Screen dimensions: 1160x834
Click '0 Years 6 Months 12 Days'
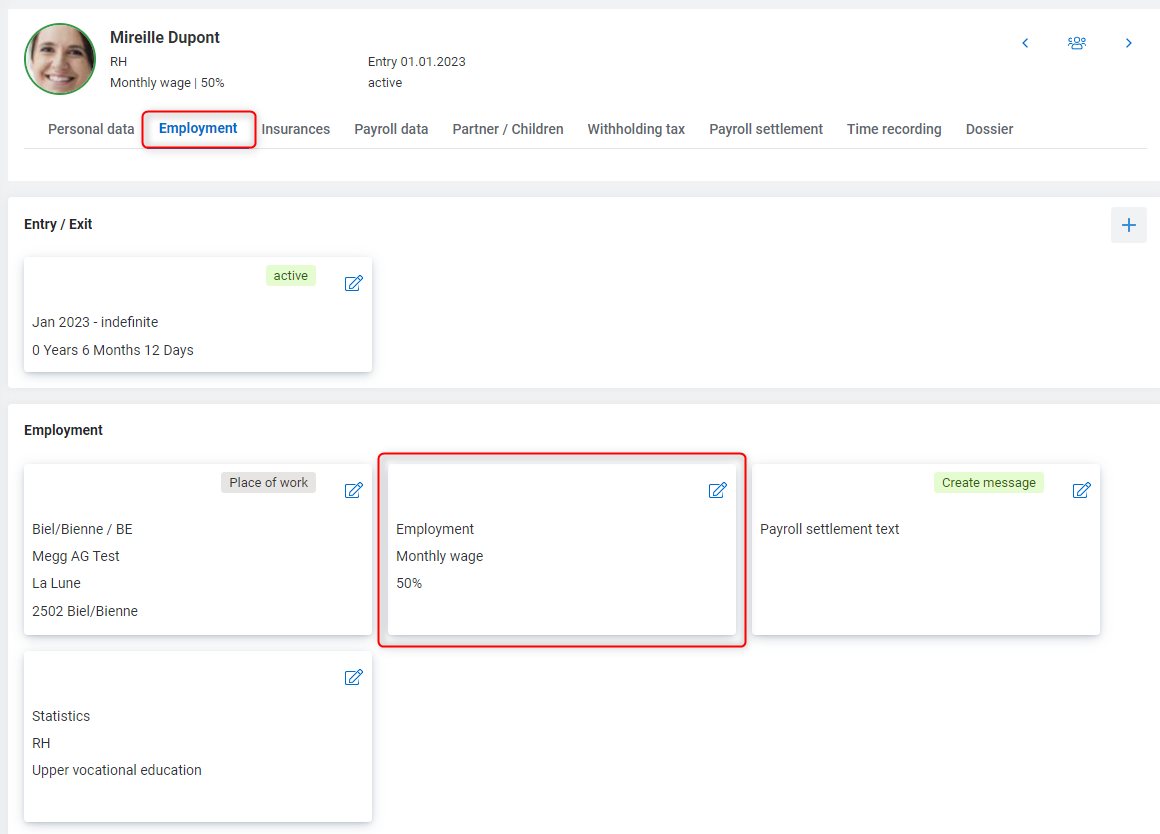(x=112, y=350)
